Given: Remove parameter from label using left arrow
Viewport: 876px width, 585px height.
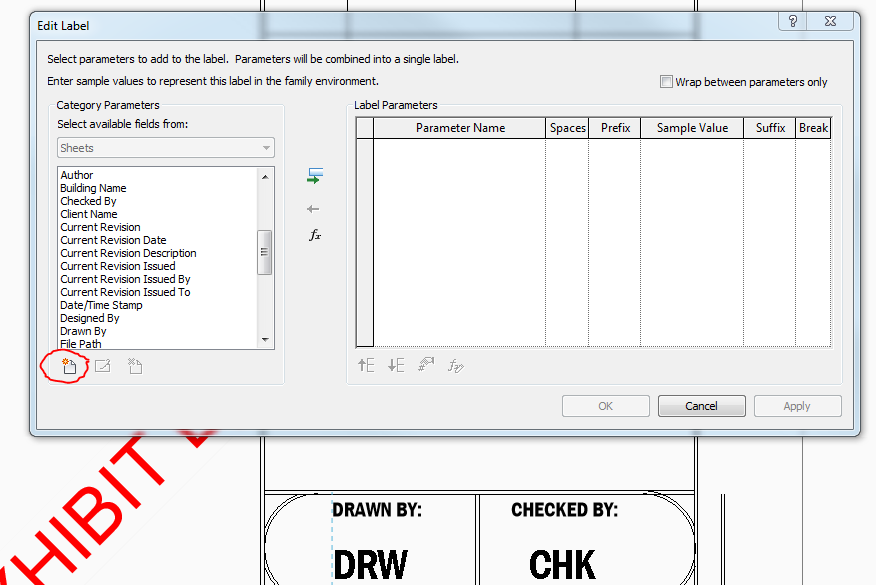Looking at the screenshot, I should tap(313, 209).
